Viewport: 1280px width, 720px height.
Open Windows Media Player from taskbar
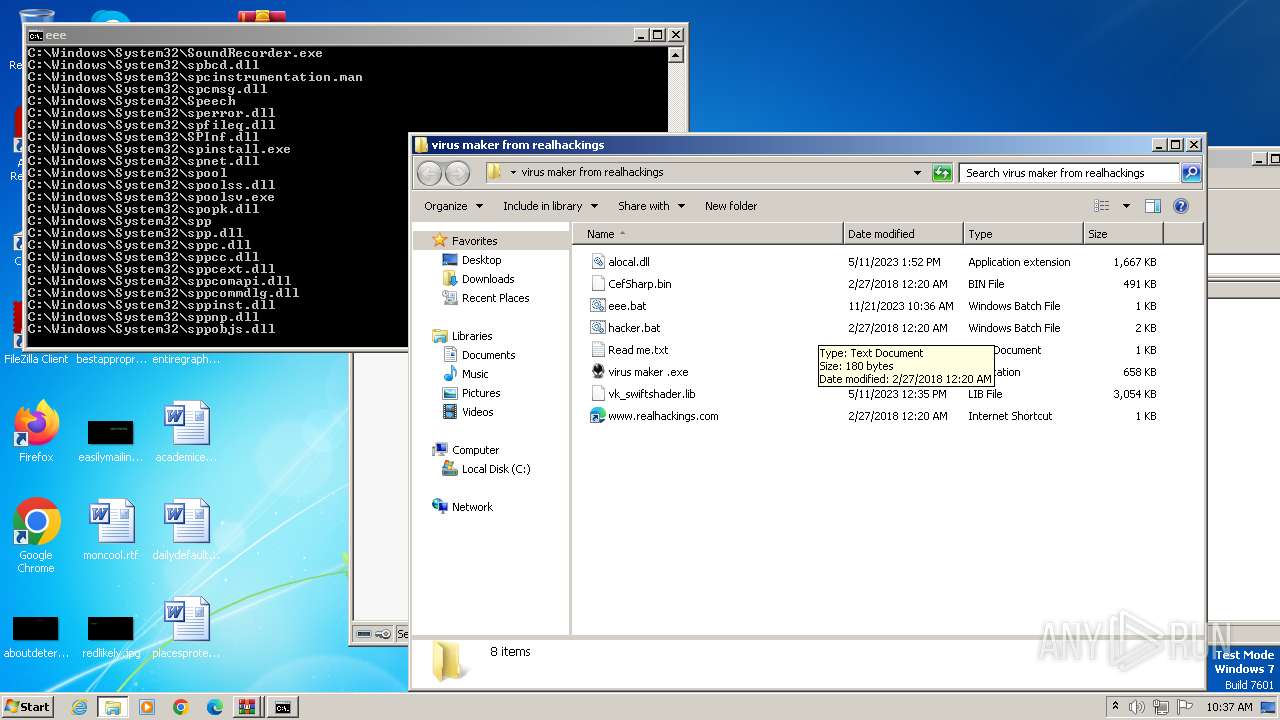pos(147,707)
